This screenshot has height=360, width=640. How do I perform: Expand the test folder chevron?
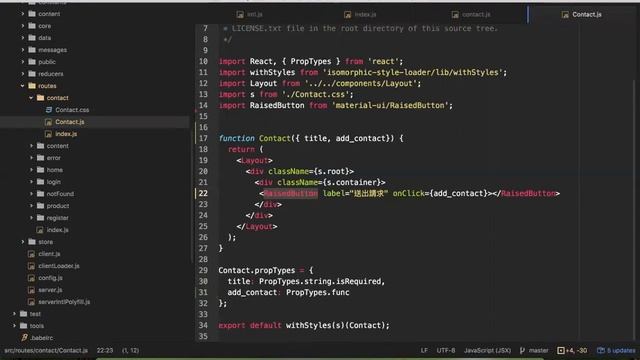15,314
